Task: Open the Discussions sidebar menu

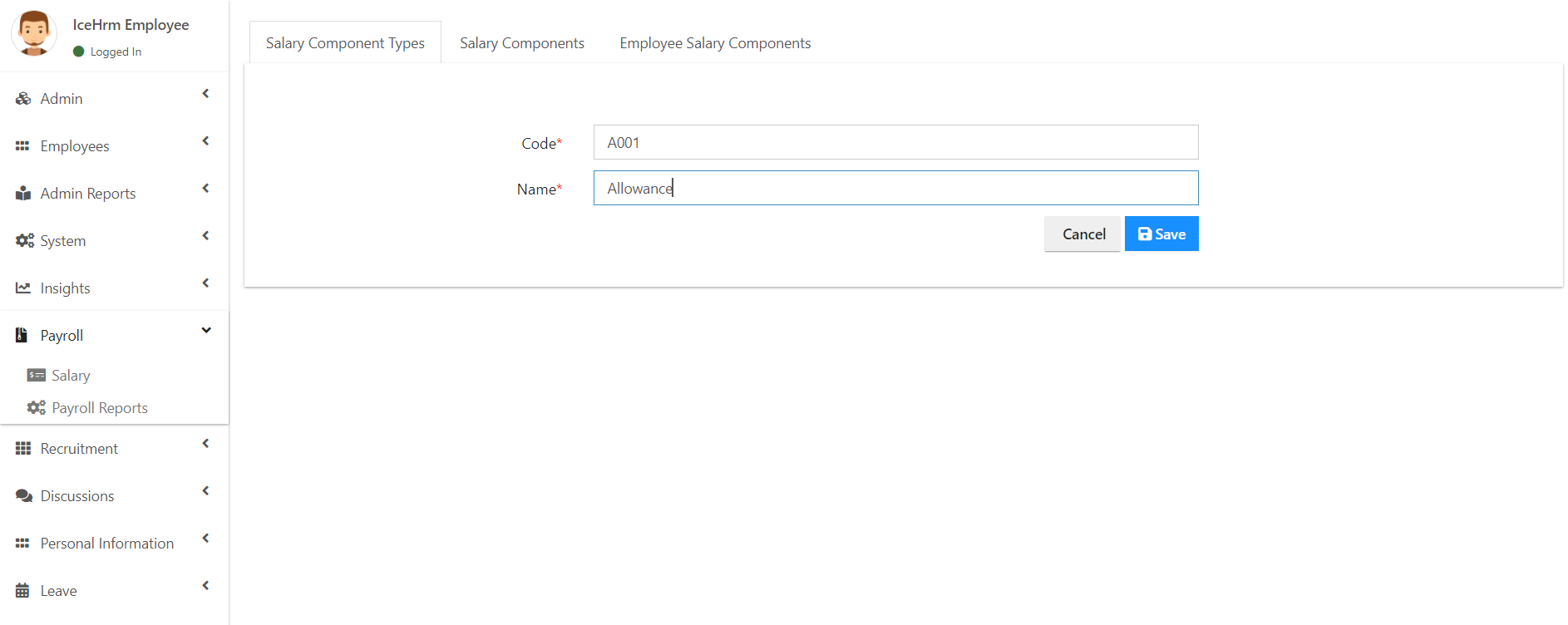Action: (114, 496)
